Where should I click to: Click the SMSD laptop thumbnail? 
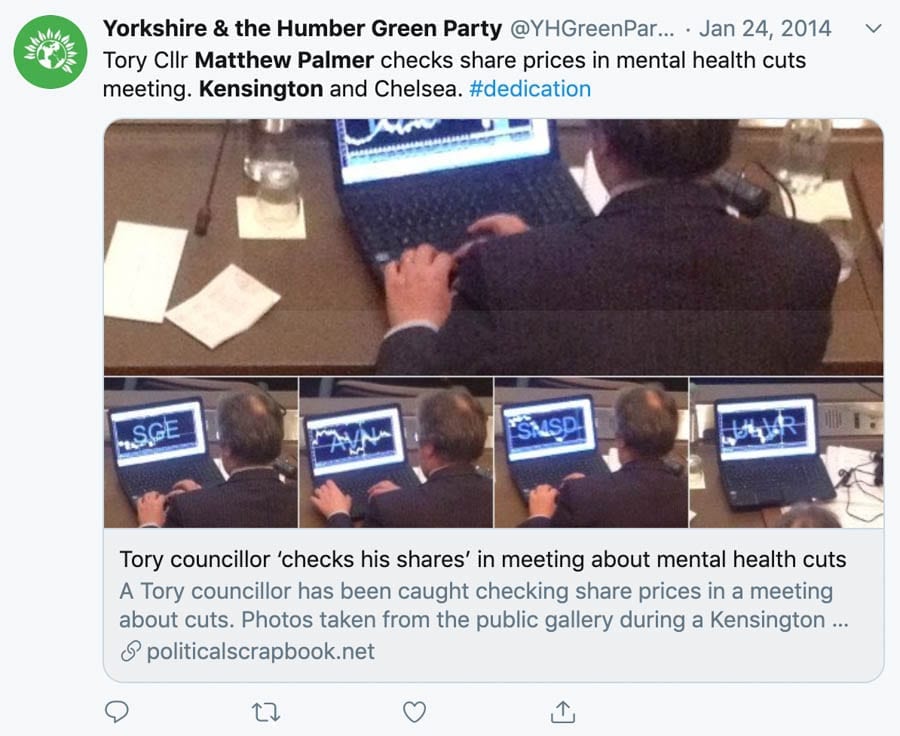click(591, 452)
